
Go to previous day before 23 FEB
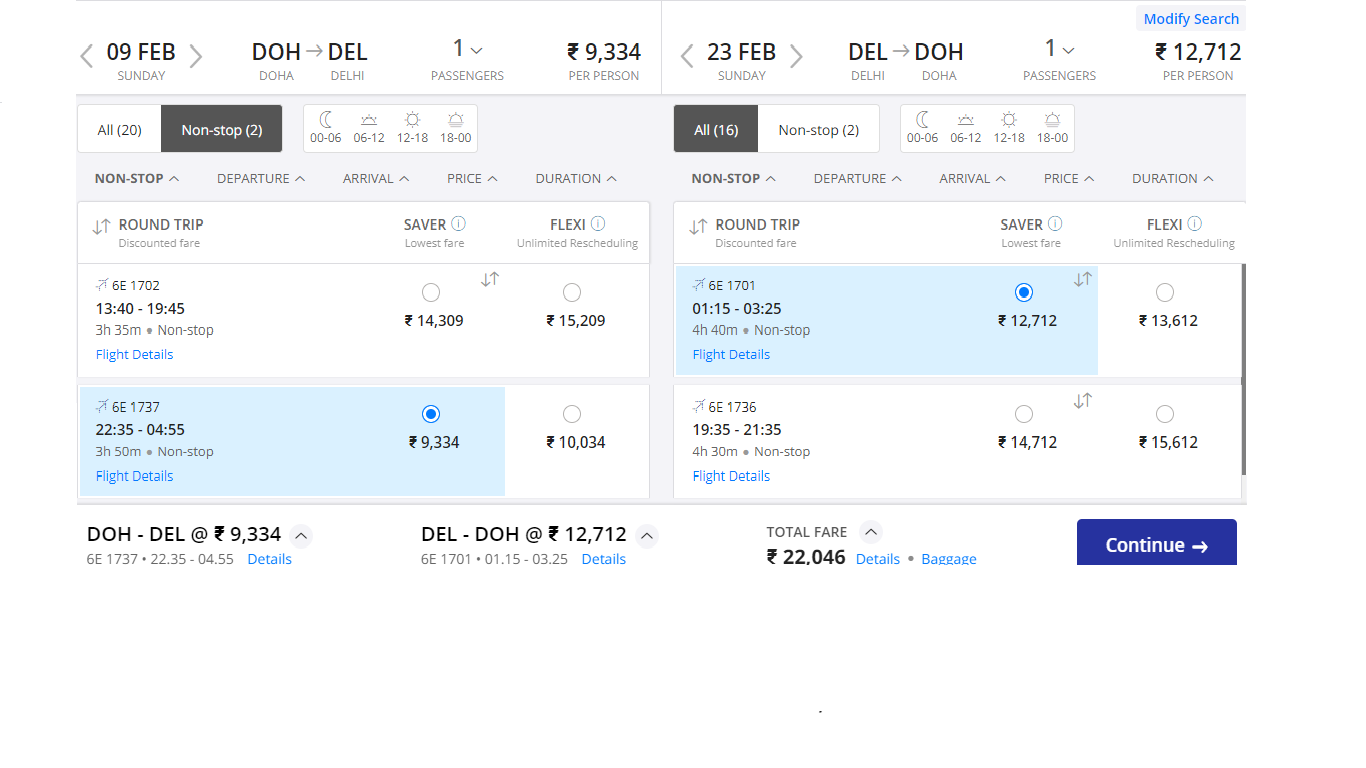[x=687, y=56]
